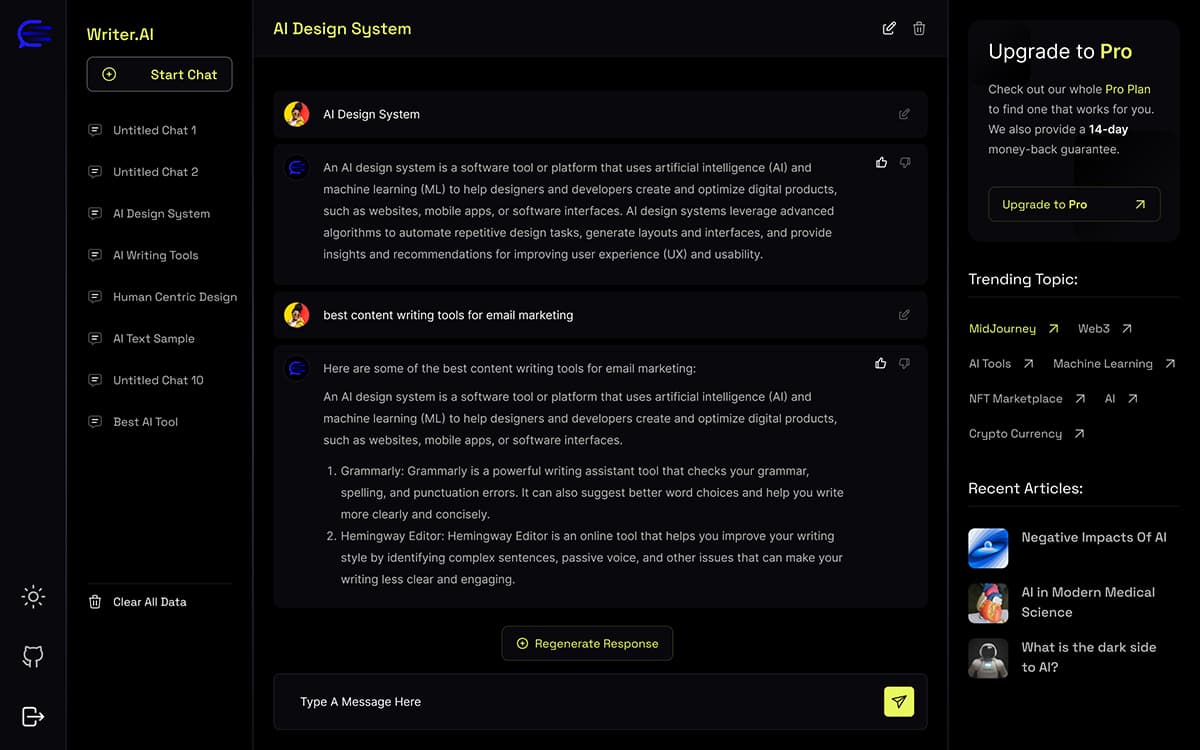Viewport: 1200px width, 750px height.
Task: Edit the 'AI Design System' prompt via its pencil
Action: (x=904, y=114)
